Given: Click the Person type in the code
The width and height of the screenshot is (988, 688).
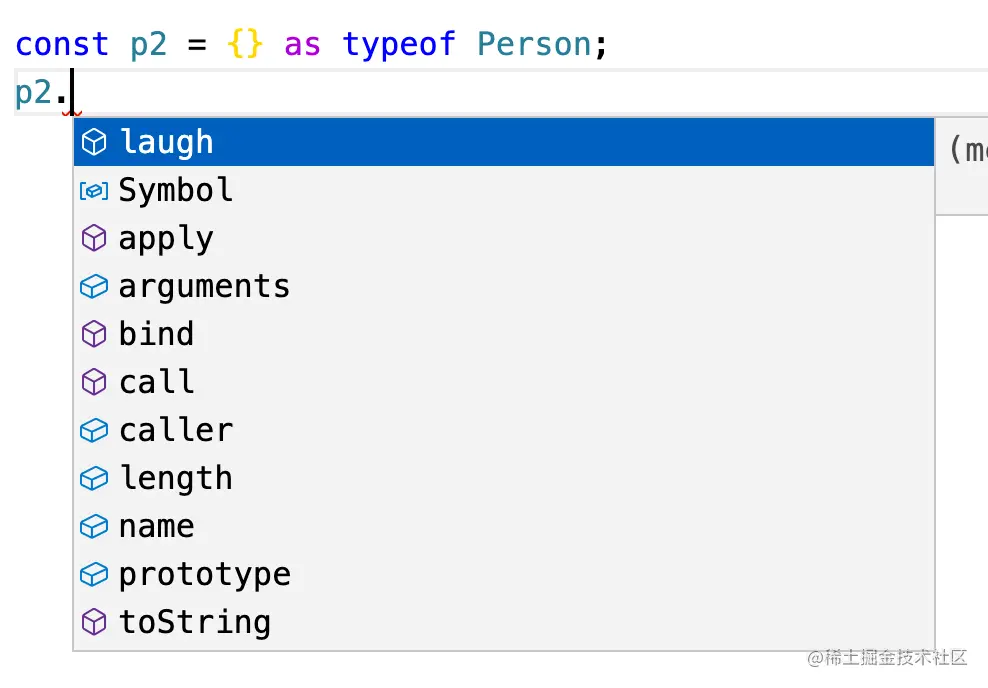Looking at the screenshot, I should 534,45.
